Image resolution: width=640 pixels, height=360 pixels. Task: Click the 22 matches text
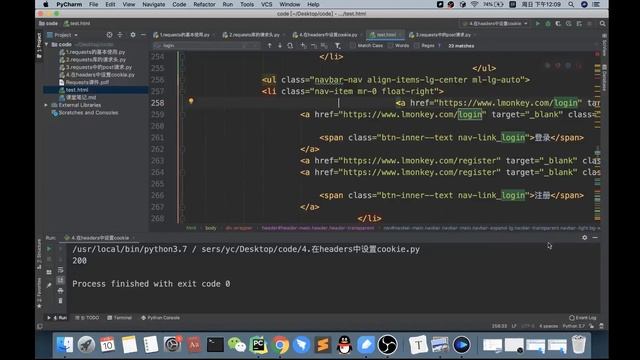coord(461,46)
